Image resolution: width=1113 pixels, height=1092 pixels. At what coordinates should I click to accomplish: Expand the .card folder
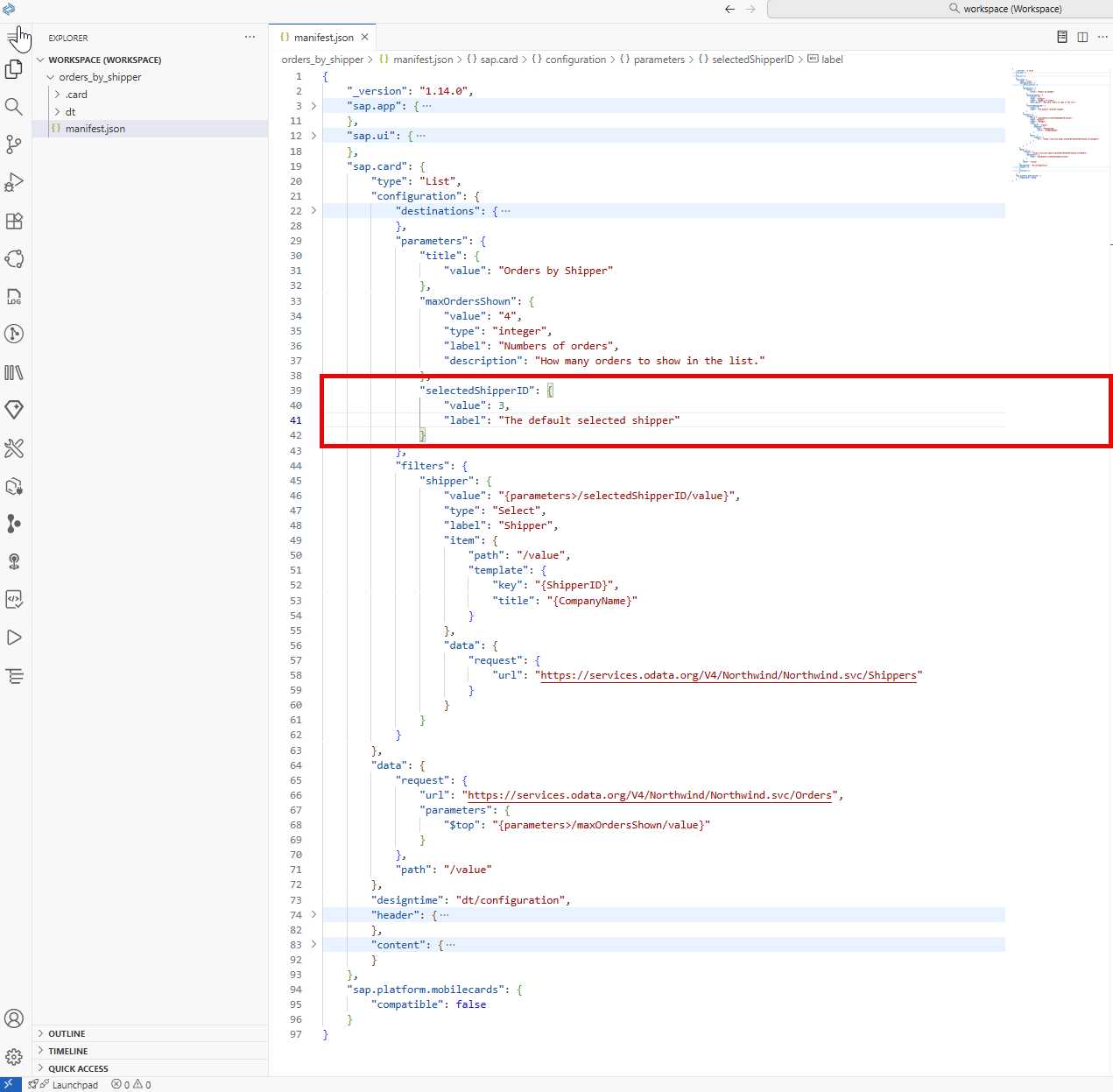58,95
